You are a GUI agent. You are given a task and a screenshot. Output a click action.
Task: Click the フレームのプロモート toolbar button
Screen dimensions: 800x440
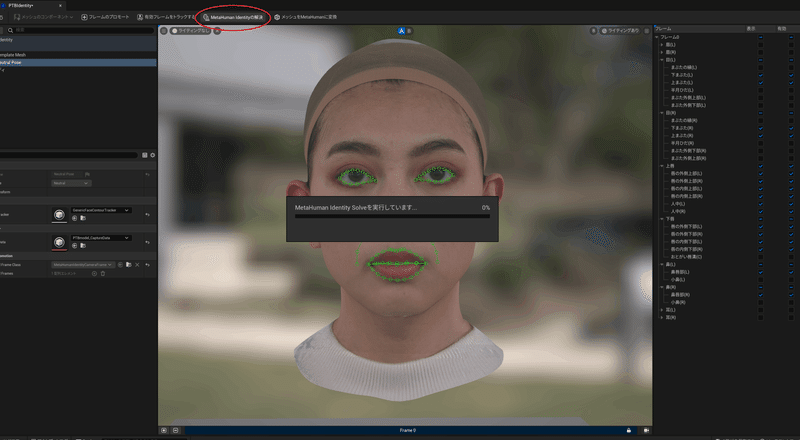coord(105,17)
